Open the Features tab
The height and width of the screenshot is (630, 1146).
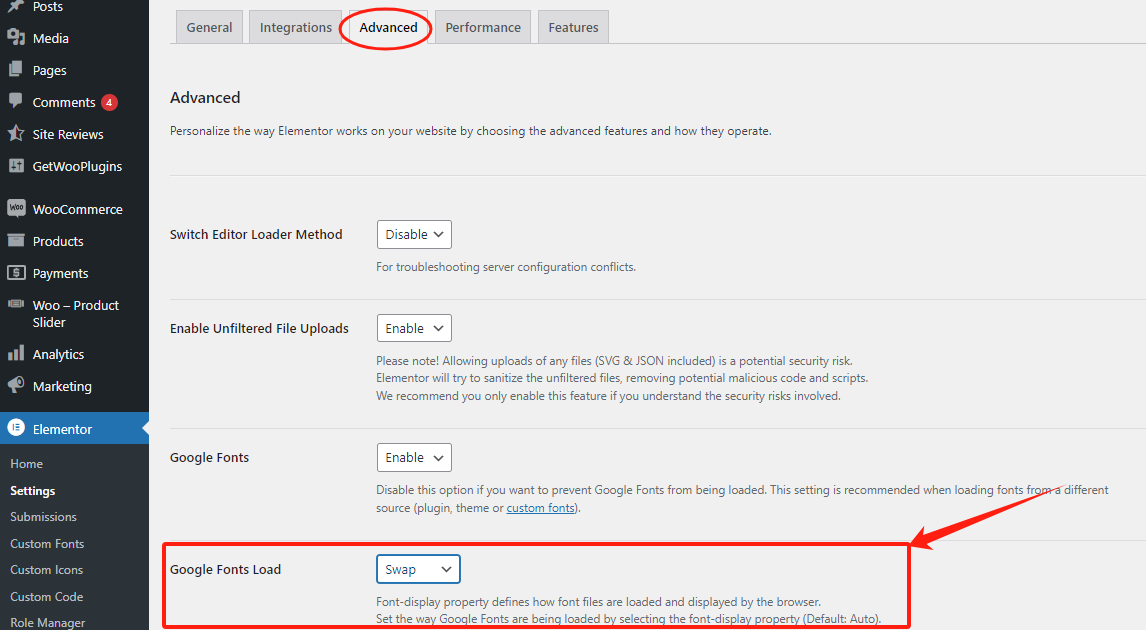[572, 26]
